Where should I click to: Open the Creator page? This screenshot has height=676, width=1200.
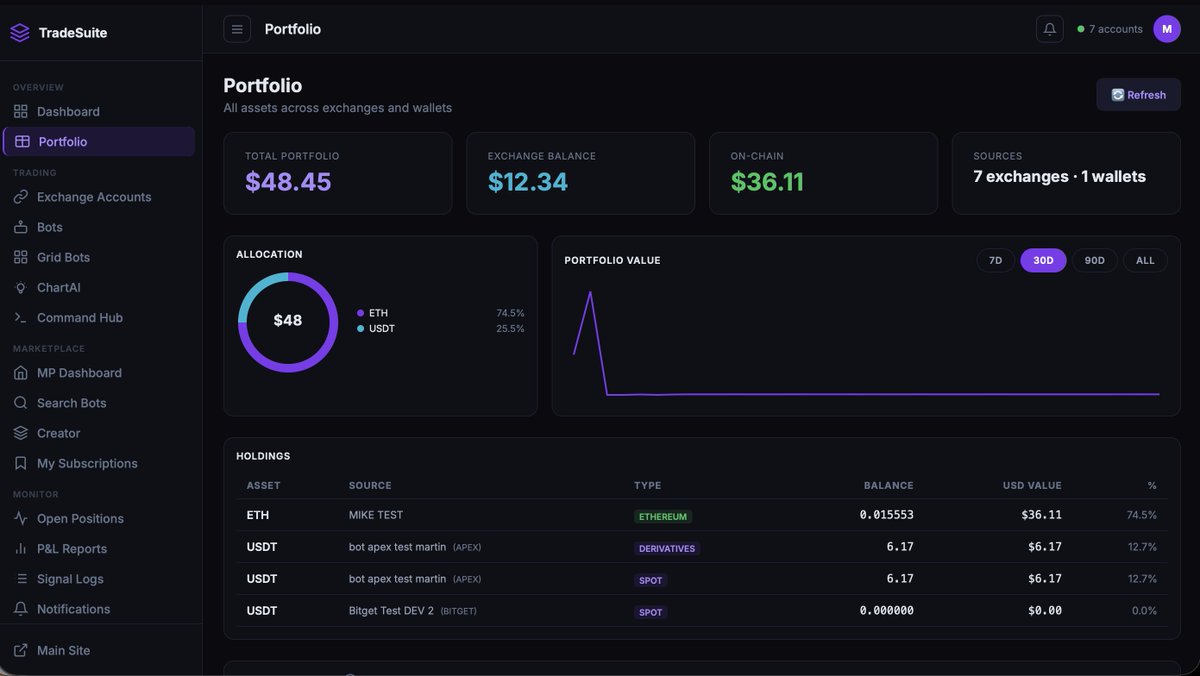[99, 433]
